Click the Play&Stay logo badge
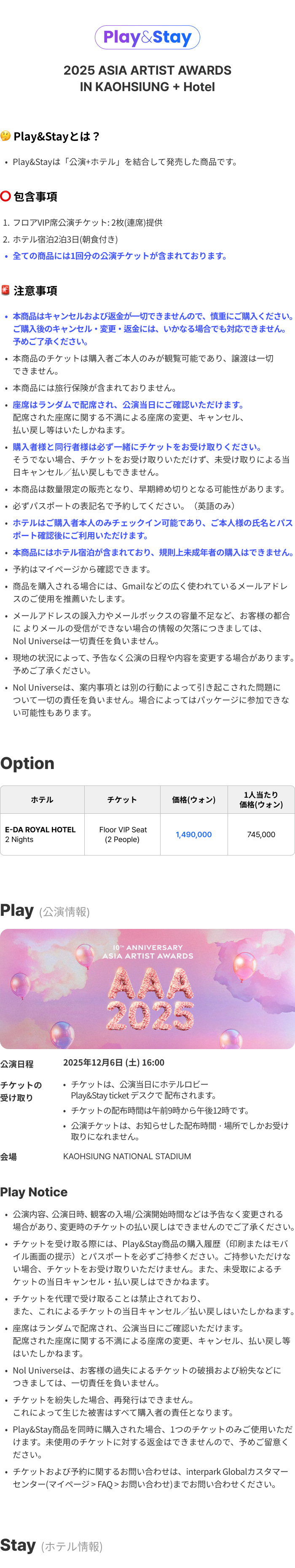 click(x=147, y=38)
